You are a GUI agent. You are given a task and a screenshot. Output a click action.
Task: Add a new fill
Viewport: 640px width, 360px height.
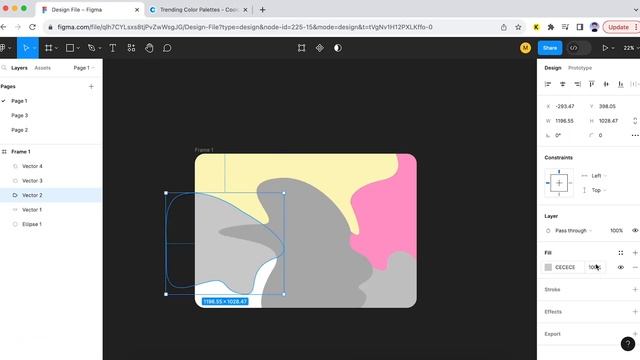[635, 253]
